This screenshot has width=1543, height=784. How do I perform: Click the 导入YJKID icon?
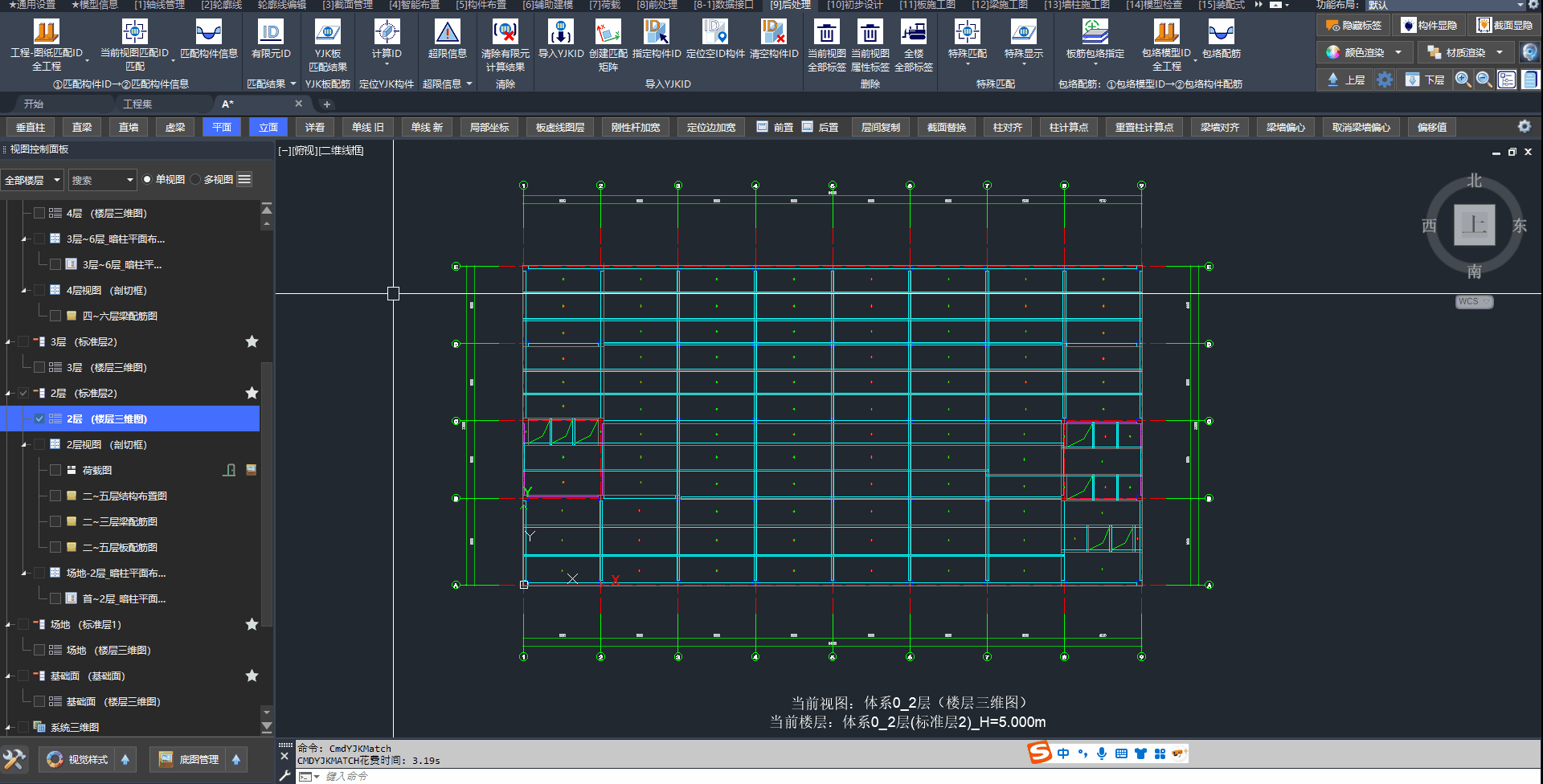tap(560, 33)
